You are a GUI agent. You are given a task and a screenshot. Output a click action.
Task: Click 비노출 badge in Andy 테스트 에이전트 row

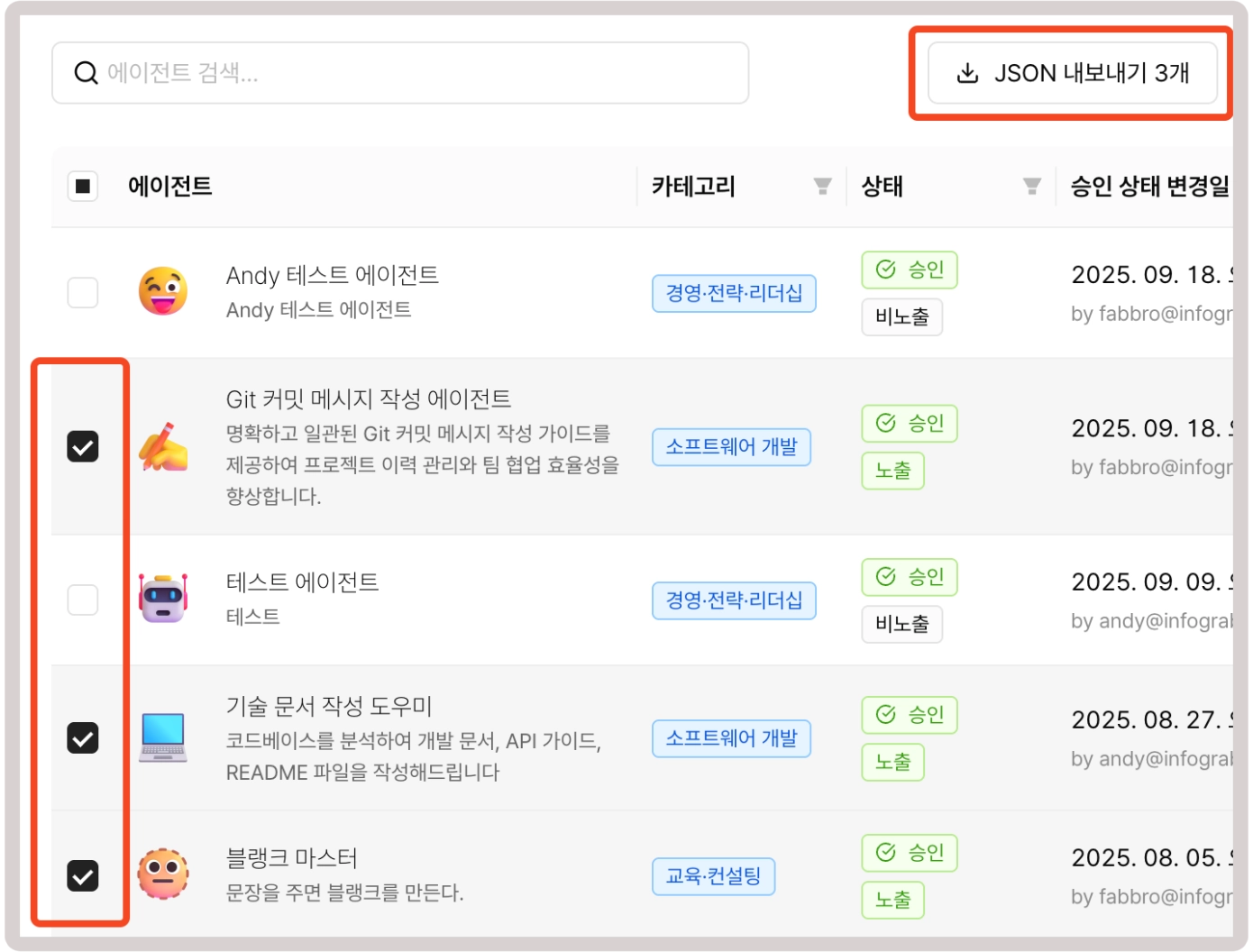click(x=901, y=316)
